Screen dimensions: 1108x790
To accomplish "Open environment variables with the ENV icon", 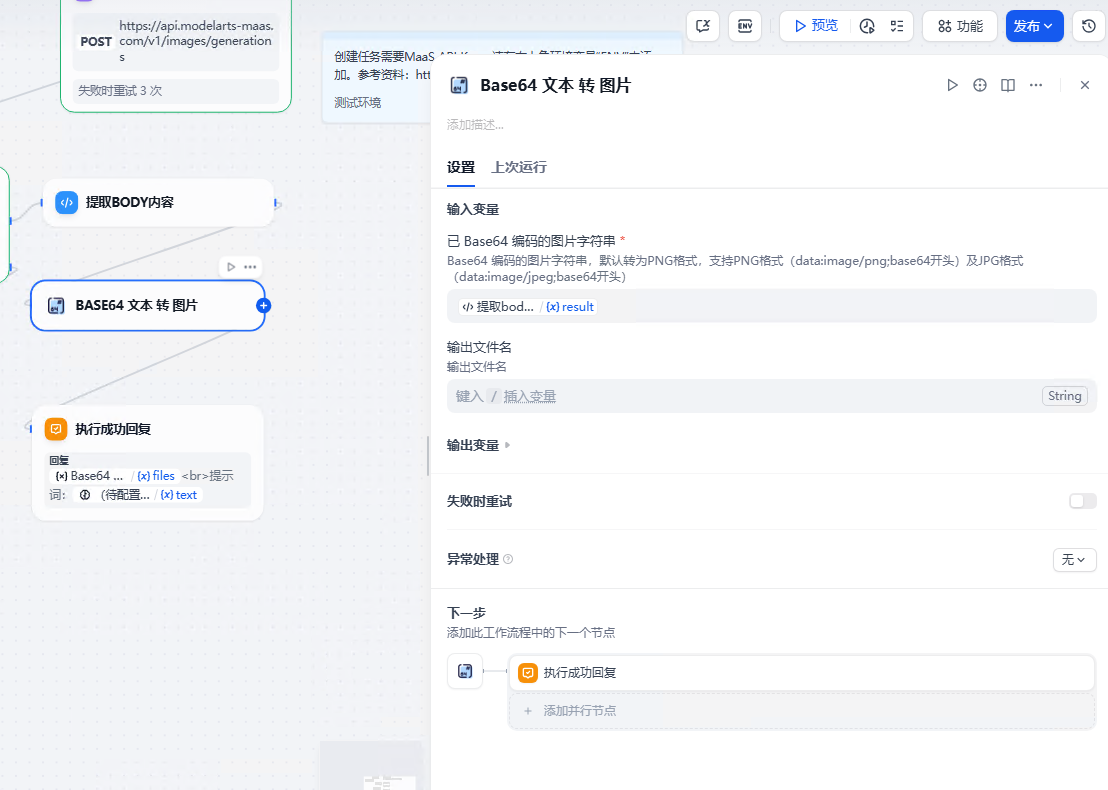I will [745, 26].
